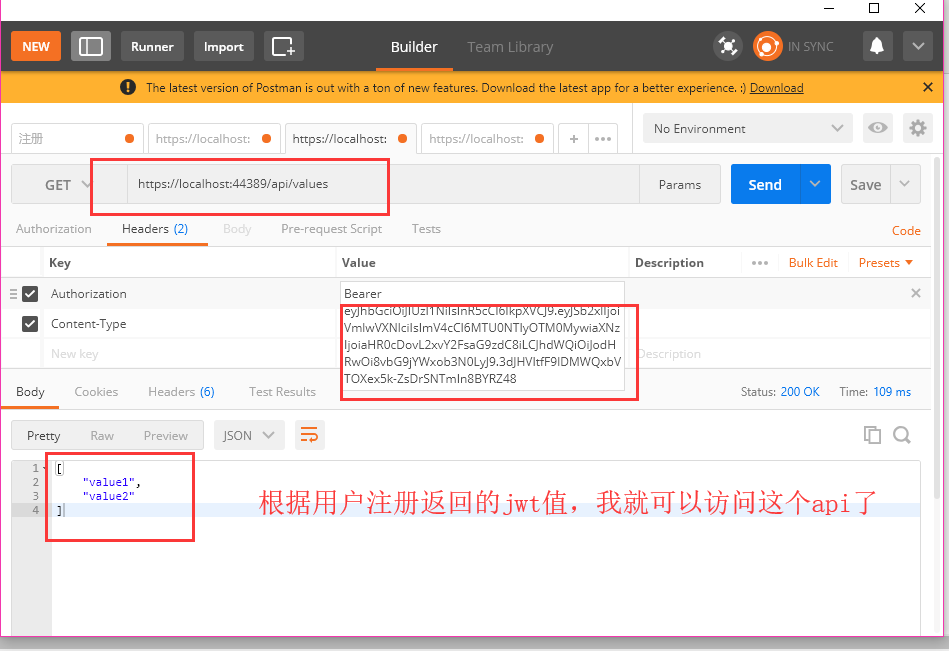Click "value2" in response body
This screenshot has width=949, height=651.
pos(108,496)
